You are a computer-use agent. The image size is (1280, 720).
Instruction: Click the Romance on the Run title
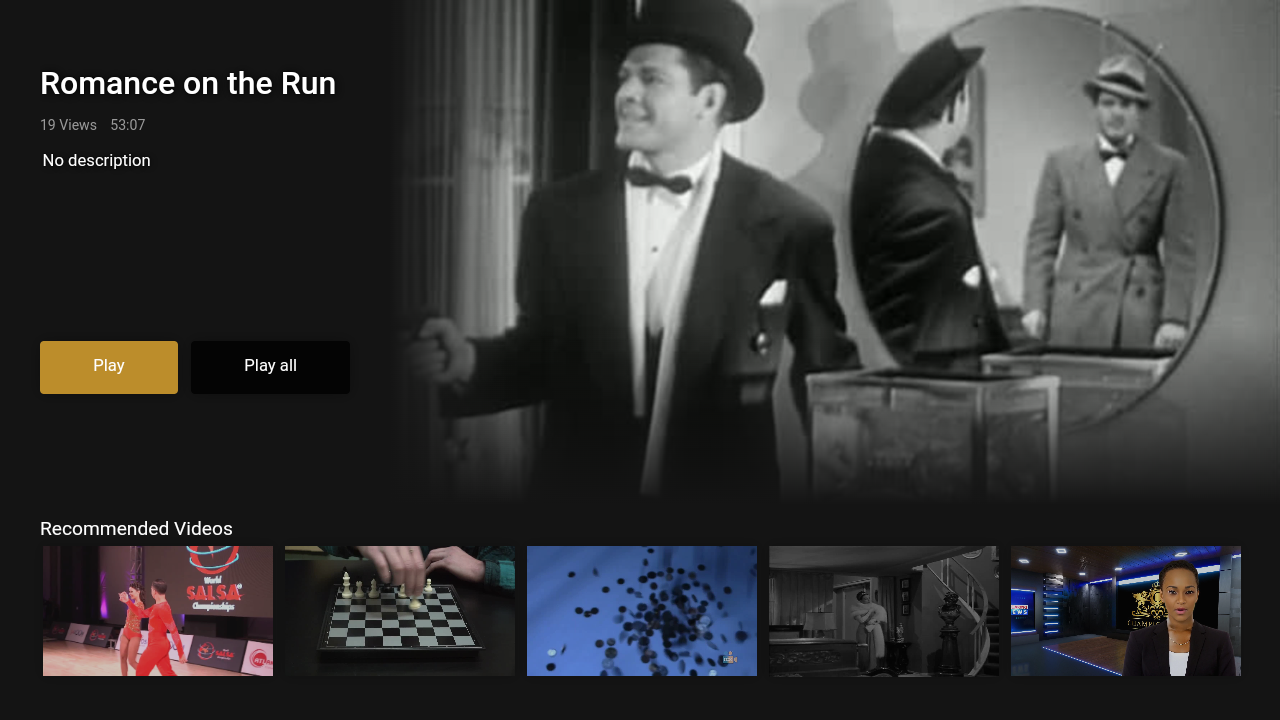point(188,83)
